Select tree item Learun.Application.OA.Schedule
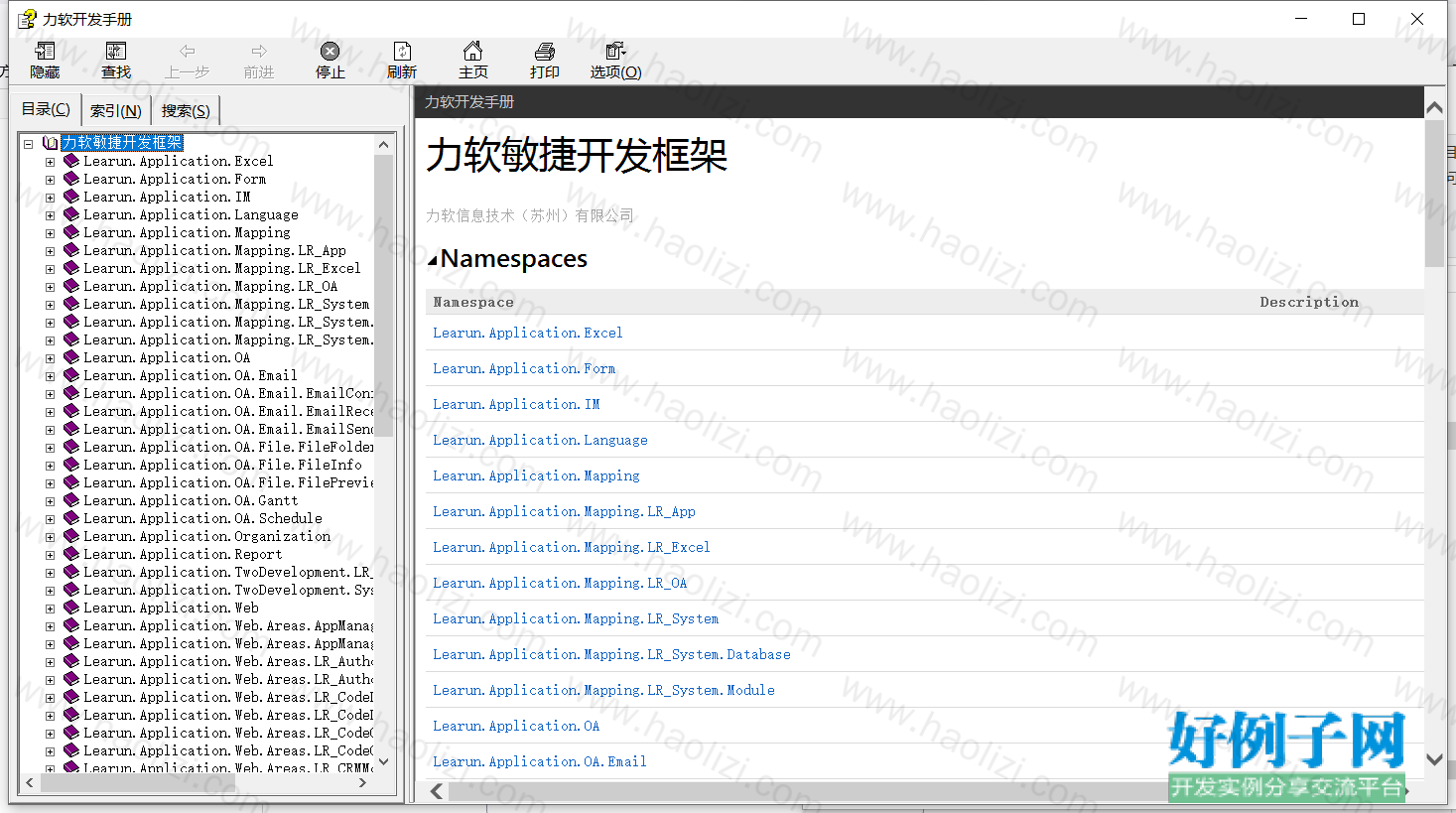The image size is (1456, 813). (x=202, y=518)
